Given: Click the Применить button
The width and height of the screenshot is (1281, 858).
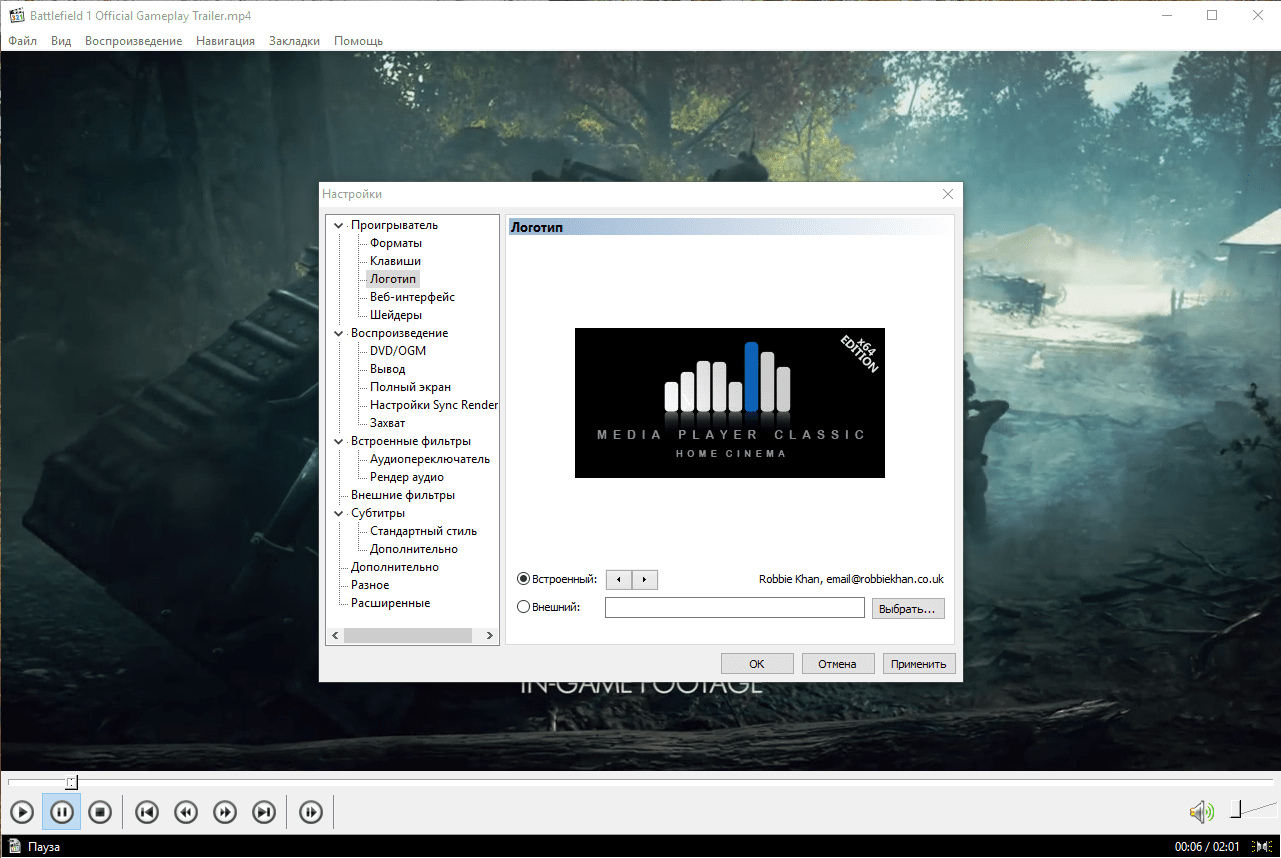Looking at the screenshot, I should pos(919,663).
